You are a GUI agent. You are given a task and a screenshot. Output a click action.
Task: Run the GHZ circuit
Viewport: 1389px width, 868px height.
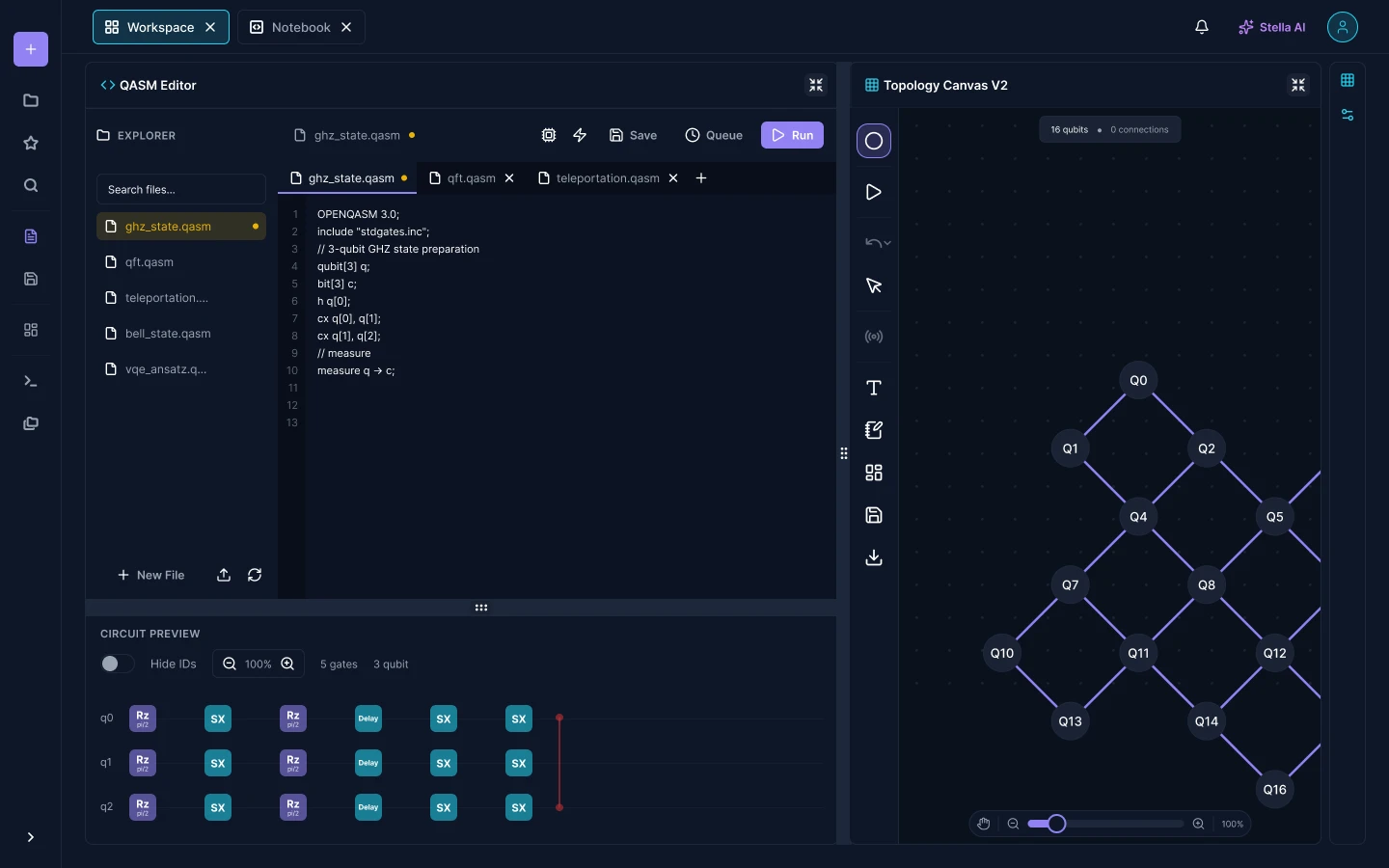(792, 135)
